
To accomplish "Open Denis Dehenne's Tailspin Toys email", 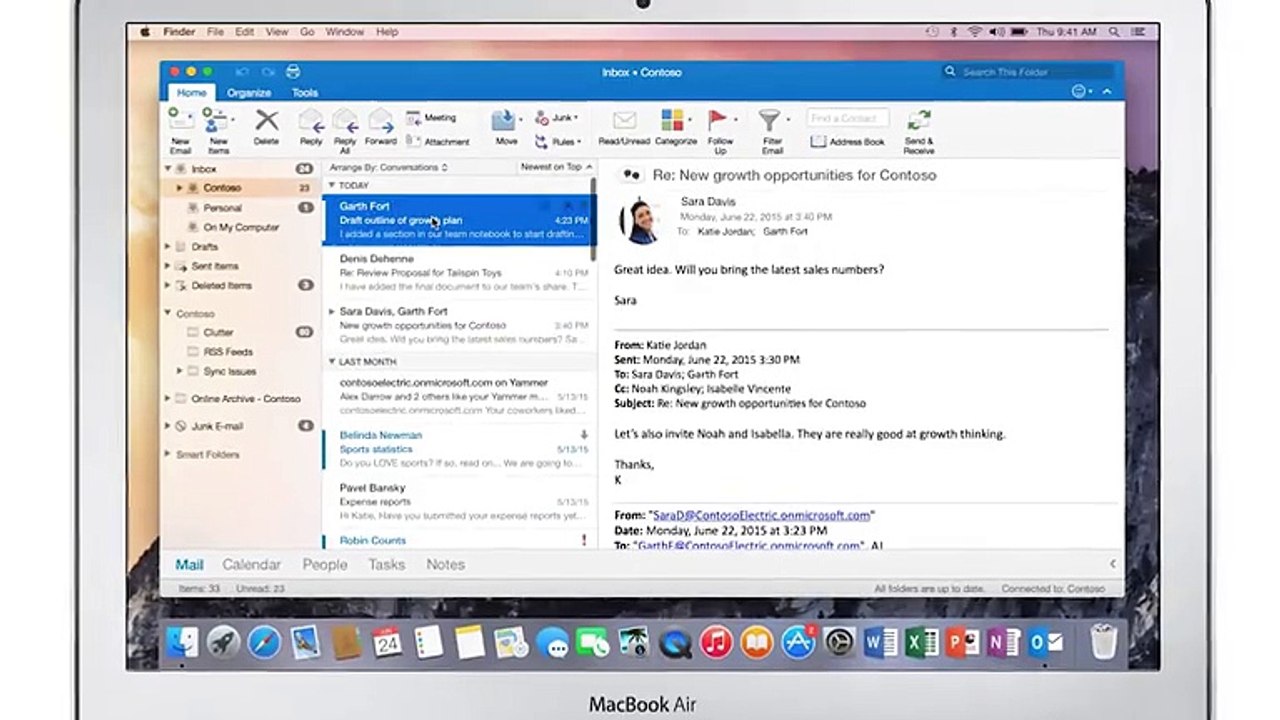I will [x=458, y=273].
